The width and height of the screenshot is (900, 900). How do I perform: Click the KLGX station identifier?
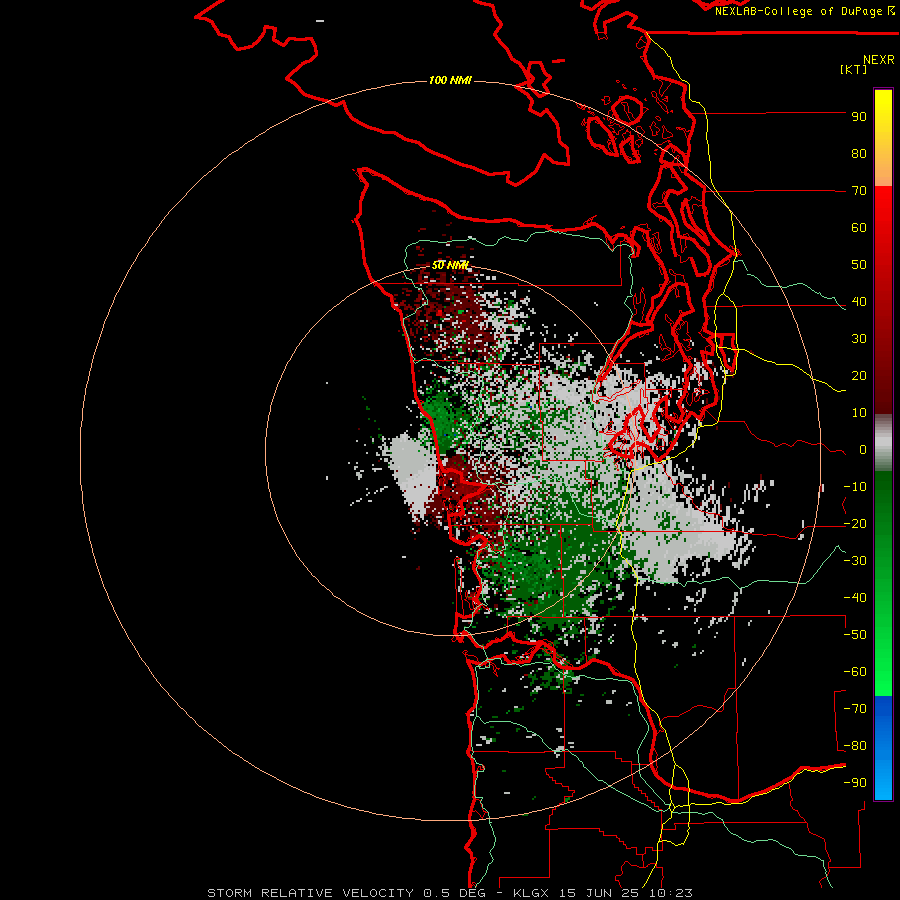[x=532, y=893]
